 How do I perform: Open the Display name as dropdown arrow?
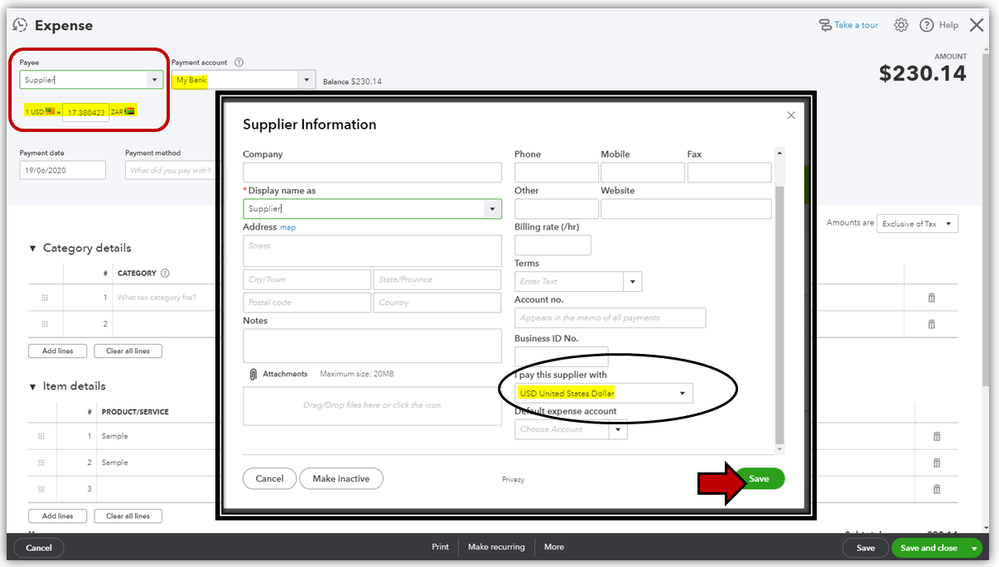(492, 209)
